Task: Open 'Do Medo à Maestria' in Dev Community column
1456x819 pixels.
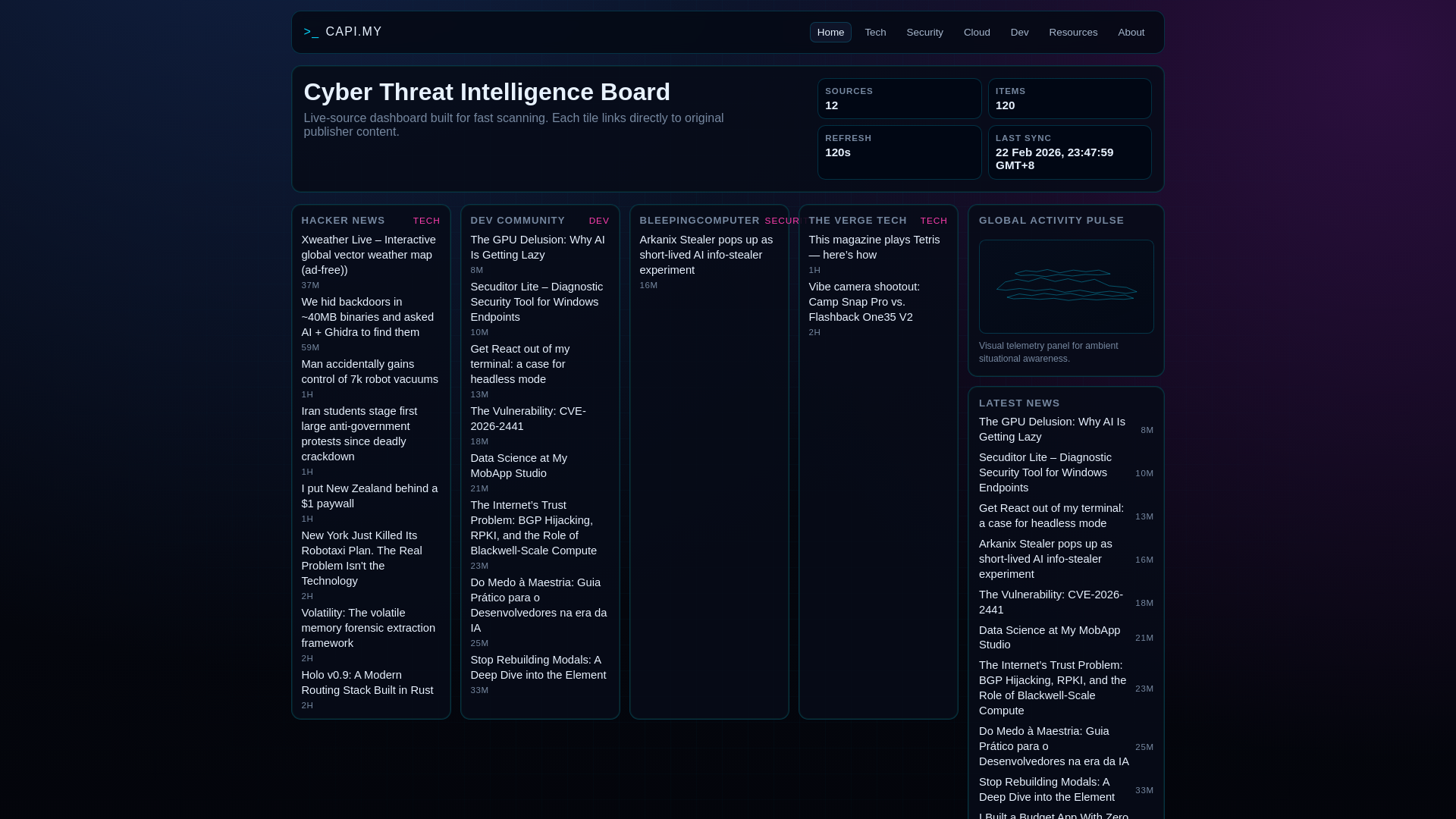Action: point(539,605)
